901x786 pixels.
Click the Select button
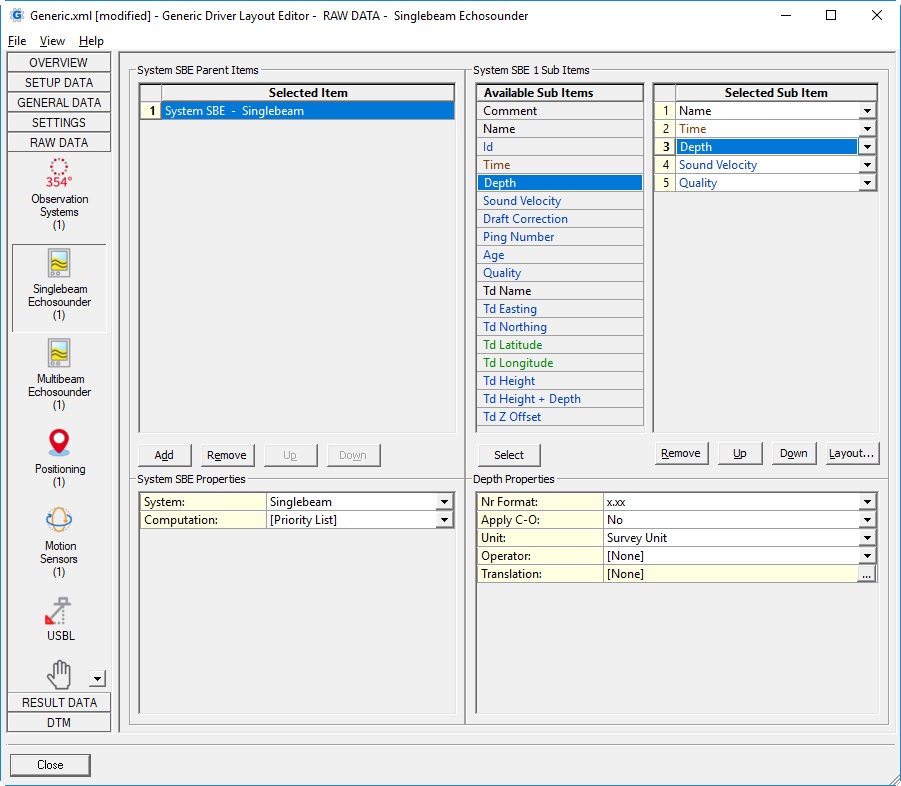(508, 455)
